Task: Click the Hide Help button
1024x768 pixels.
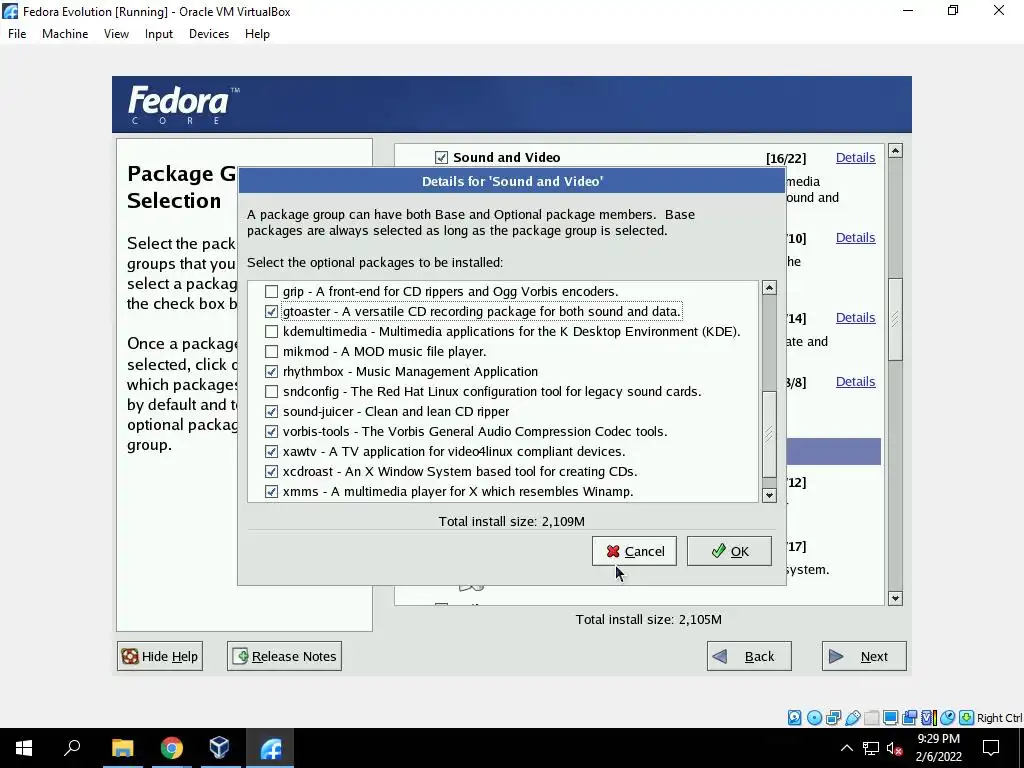Action: [160, 656]
